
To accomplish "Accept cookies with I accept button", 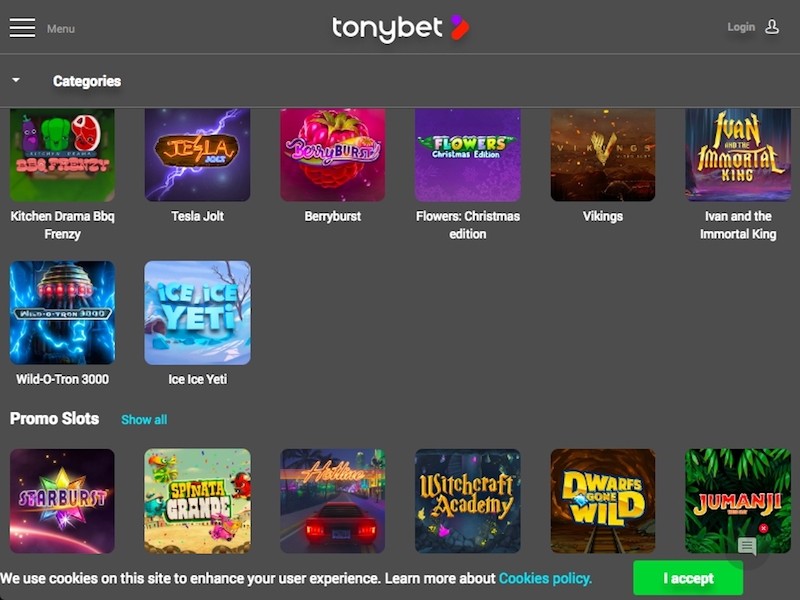I will pos(688,578).
